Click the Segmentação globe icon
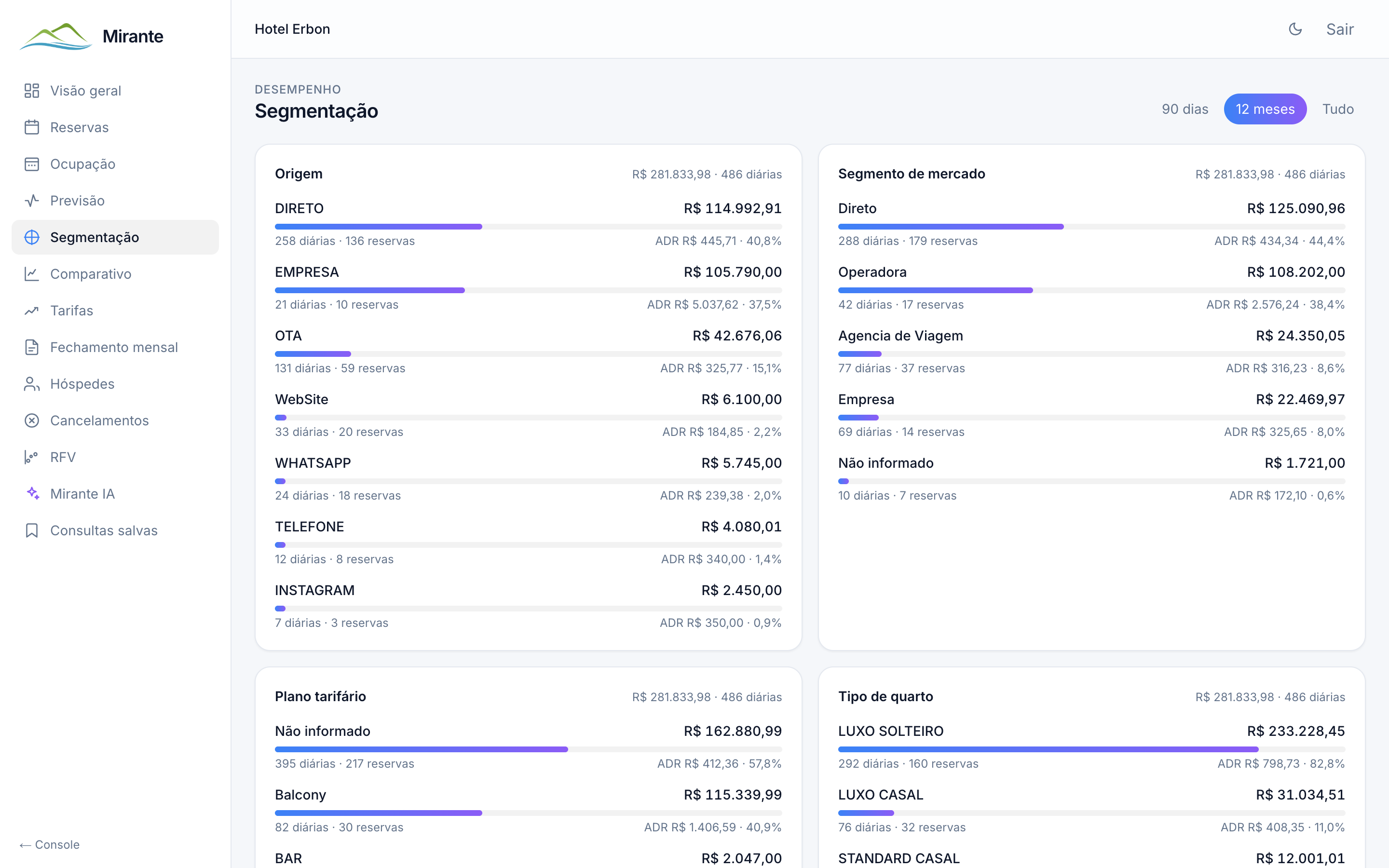Screen dimensions: 1389x868 [31, 237]
